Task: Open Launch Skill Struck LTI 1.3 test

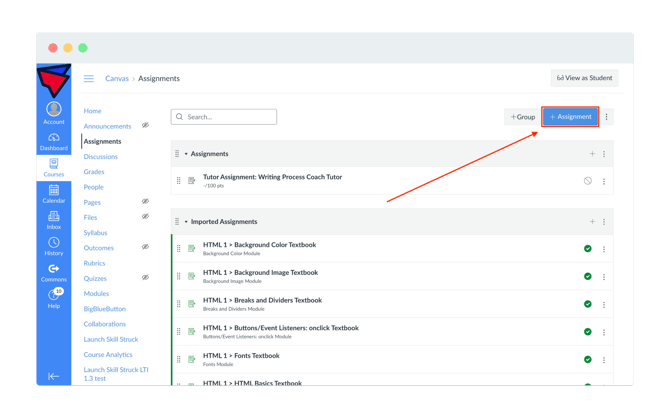Action: click(x=116, y=374)
